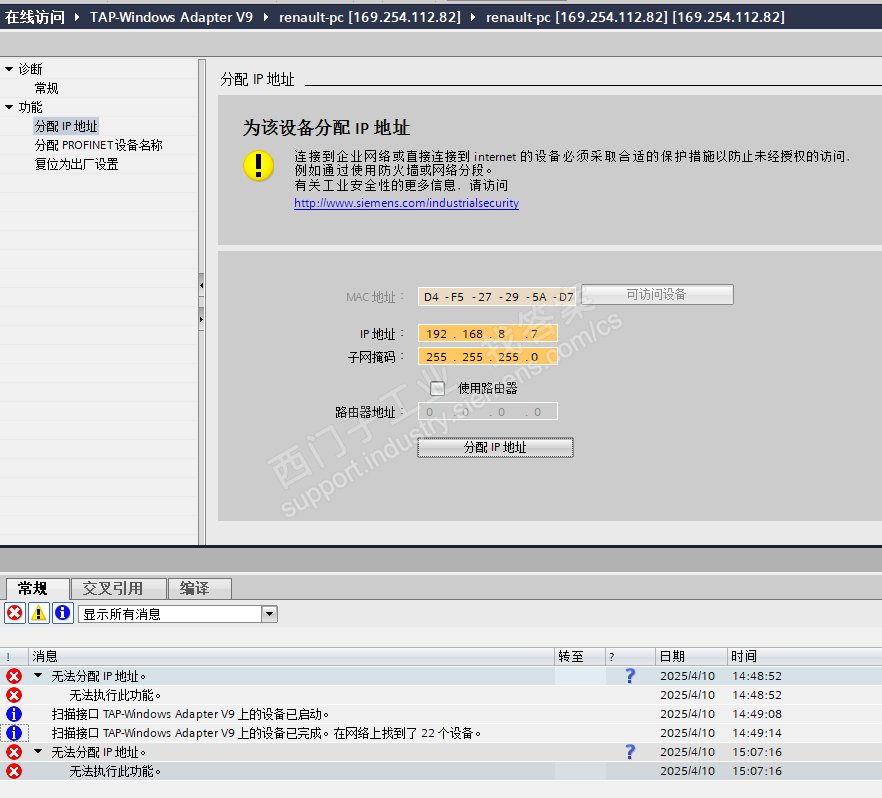Click error icon of 15:07:16 parent message

(x=14, y=752)
